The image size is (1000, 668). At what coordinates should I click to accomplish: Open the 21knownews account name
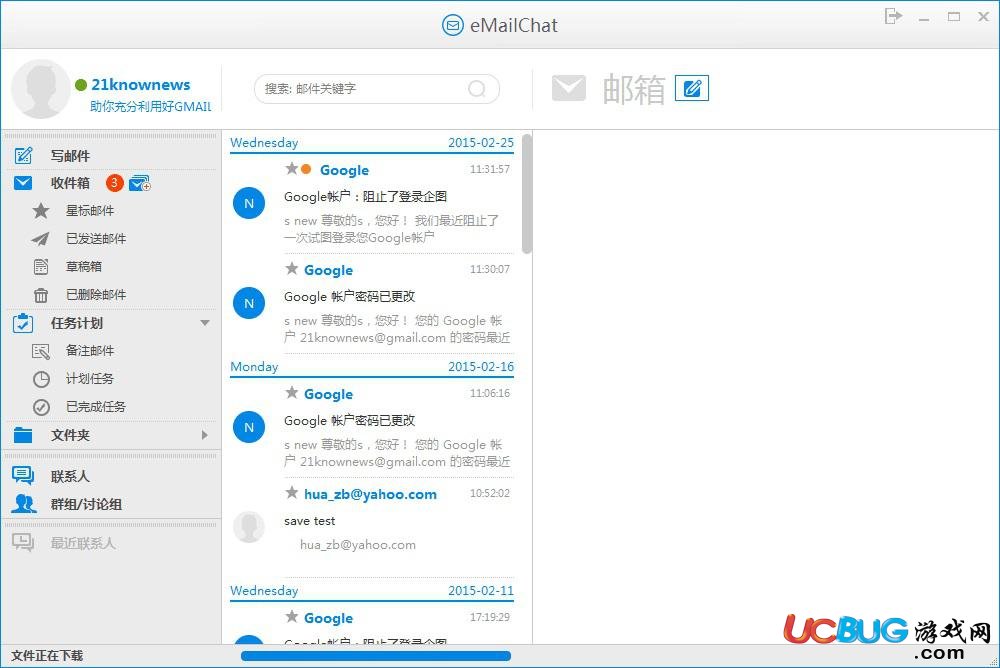coord(140,85)
